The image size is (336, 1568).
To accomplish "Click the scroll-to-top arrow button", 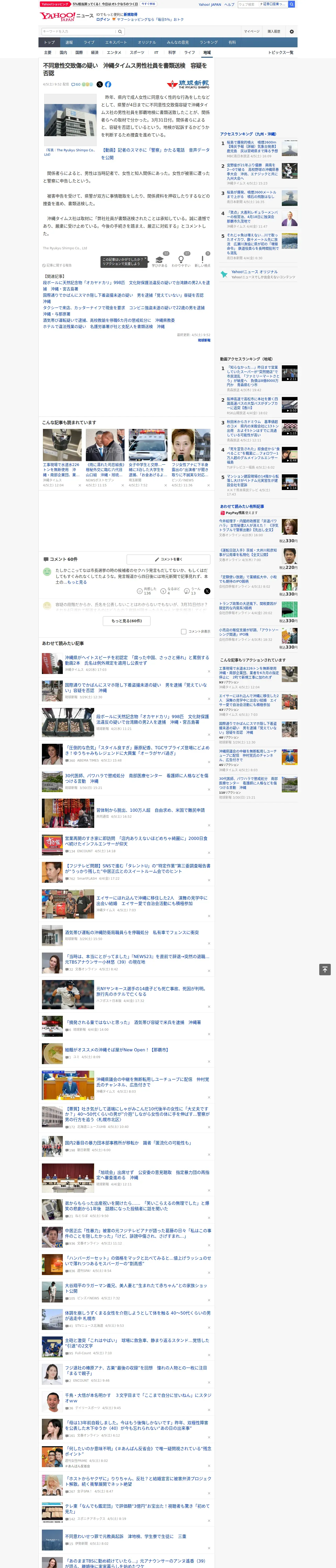I will tap(325, 969).
